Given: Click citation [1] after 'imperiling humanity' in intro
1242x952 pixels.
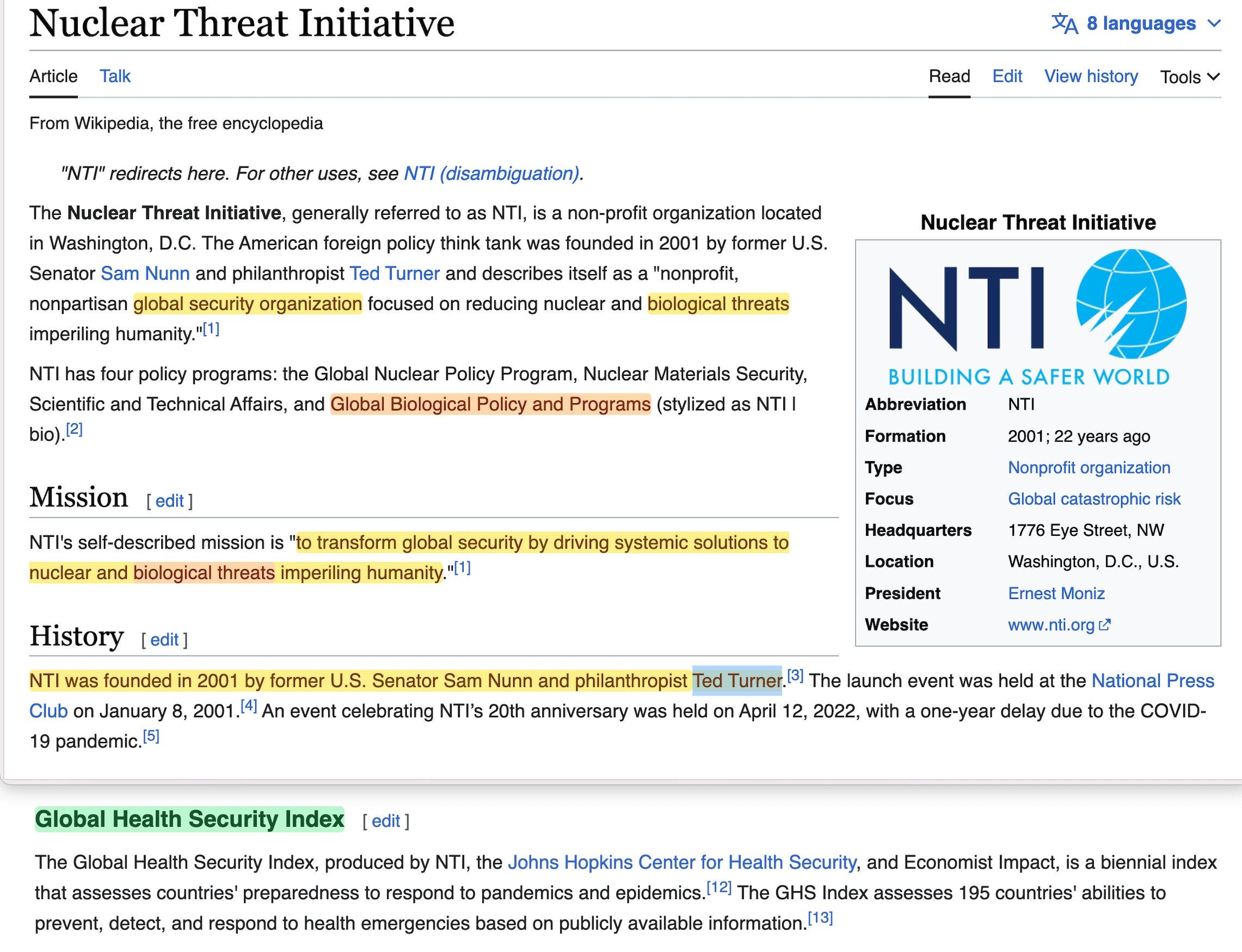Looking at the screenshot, I should 211,329.
